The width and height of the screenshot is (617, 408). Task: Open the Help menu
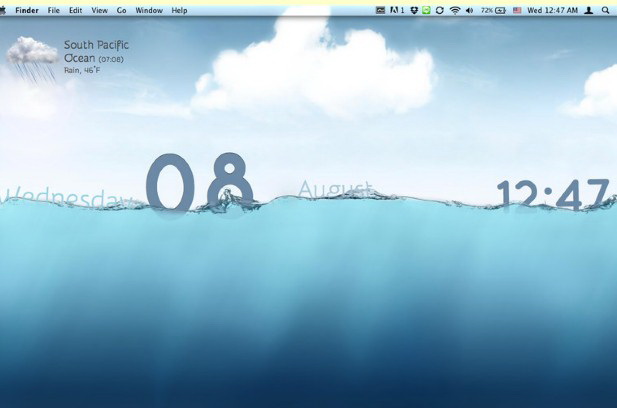[x=179, y=9]
